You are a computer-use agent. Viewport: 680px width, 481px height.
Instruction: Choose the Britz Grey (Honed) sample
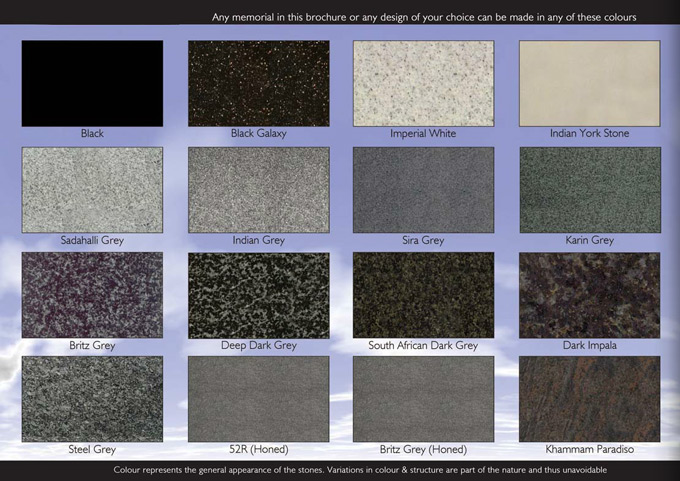click(423, 399)
